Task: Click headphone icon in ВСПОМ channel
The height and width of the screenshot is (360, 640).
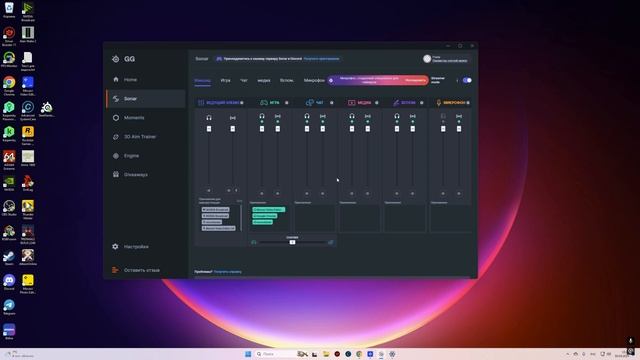Action: point(397,116)
